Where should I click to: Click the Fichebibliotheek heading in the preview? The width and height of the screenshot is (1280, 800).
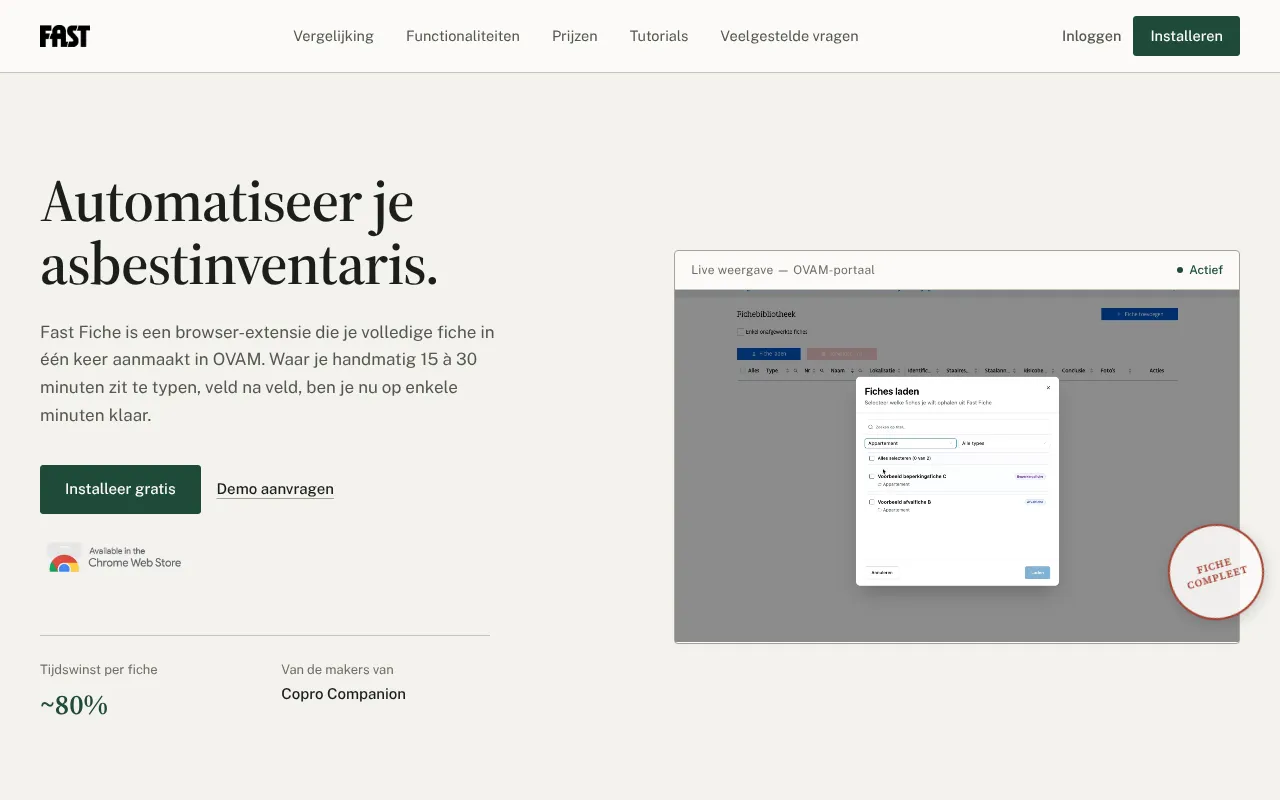click(x=766, y=314)
